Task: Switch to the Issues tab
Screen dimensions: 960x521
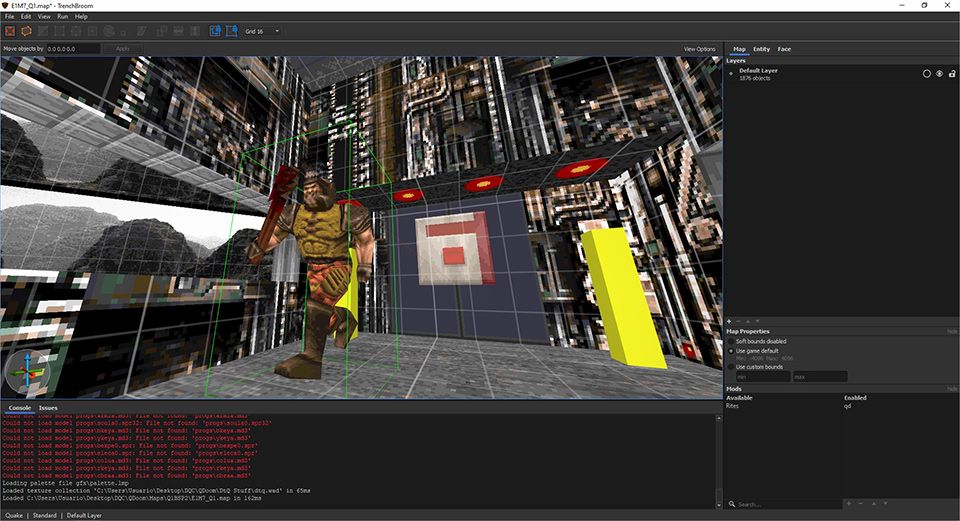Action: click(48, 408)
